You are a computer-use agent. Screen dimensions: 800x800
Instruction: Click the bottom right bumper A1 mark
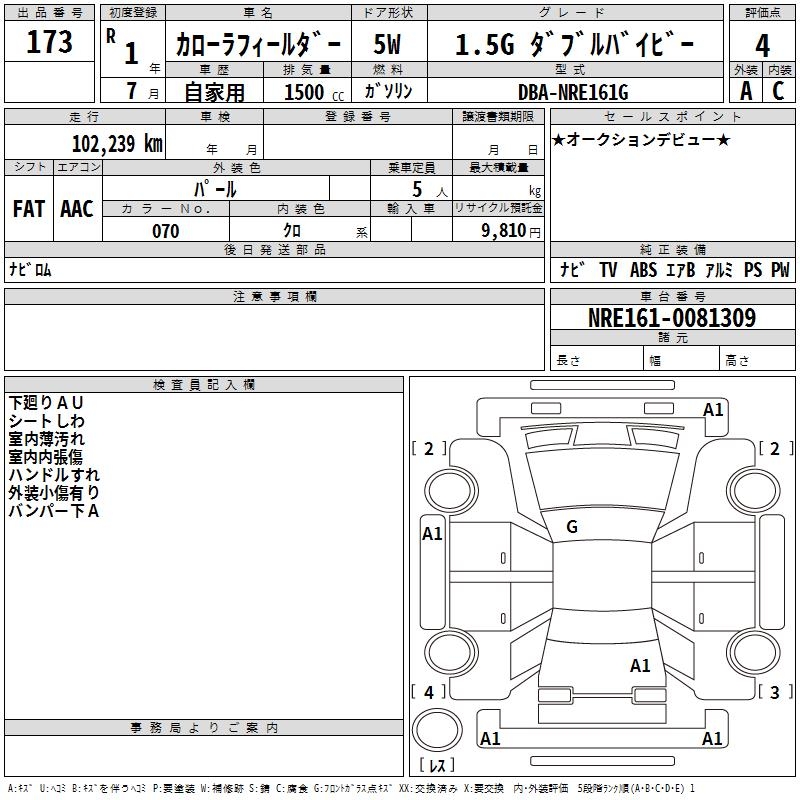(x=712, y=738)
